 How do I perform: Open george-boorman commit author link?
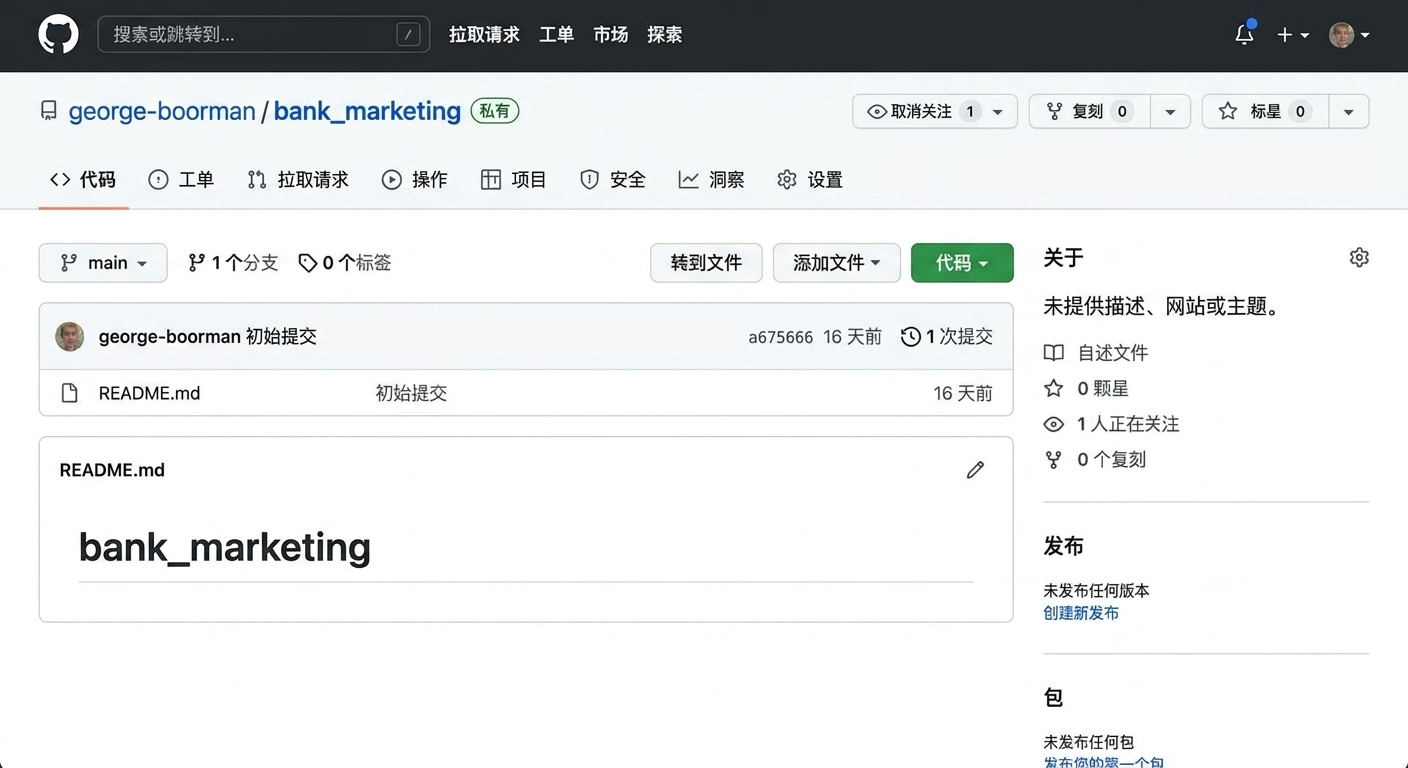pos(169,337)
